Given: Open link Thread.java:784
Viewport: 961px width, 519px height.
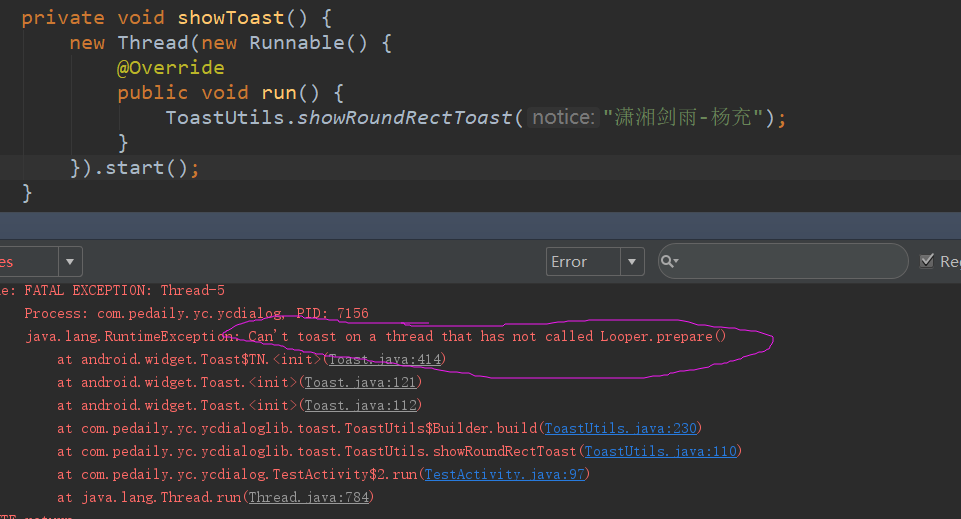Looking at the screenshot, I should (309, 498).
